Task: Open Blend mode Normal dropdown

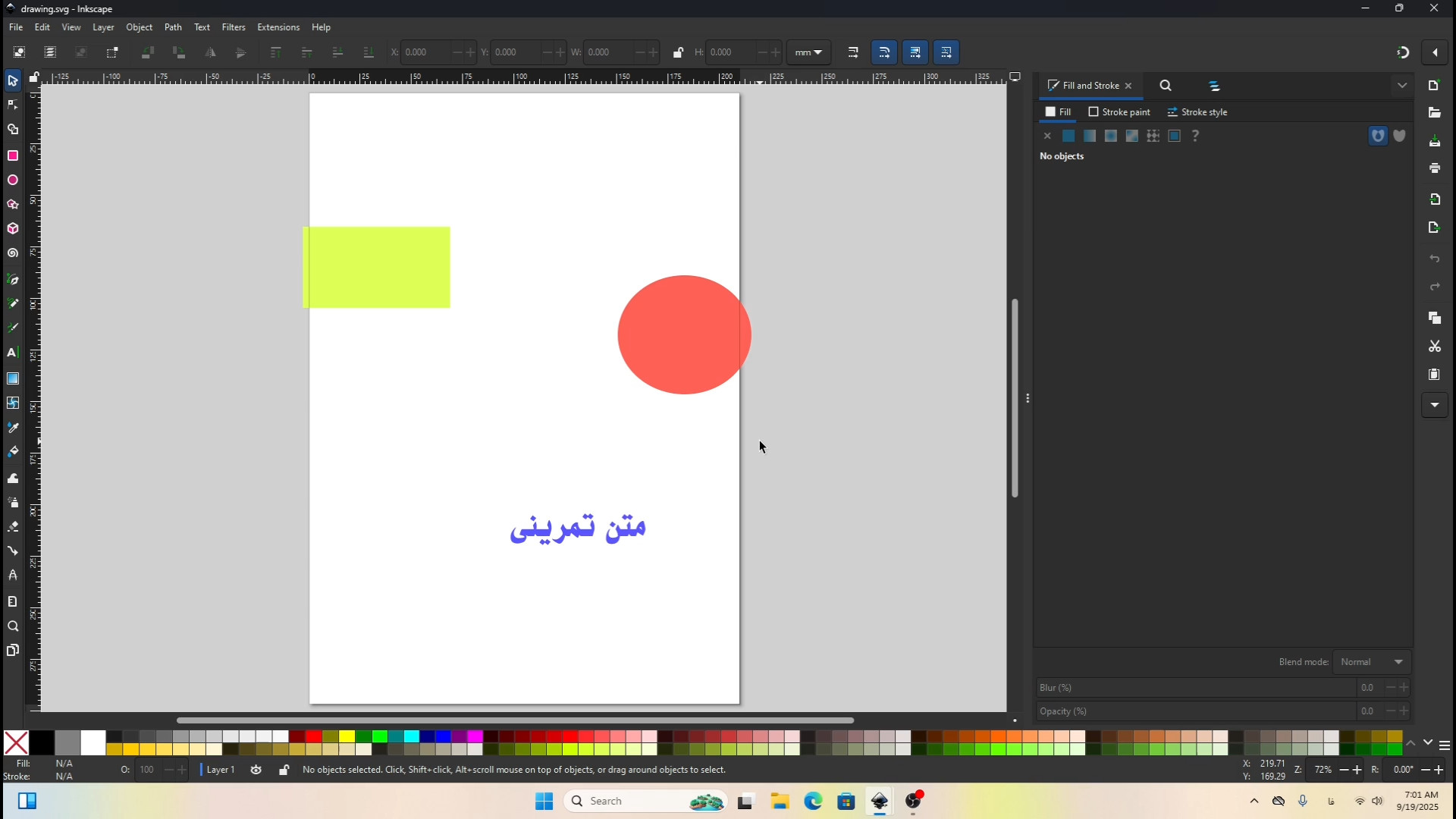Action: [1372, 662]
